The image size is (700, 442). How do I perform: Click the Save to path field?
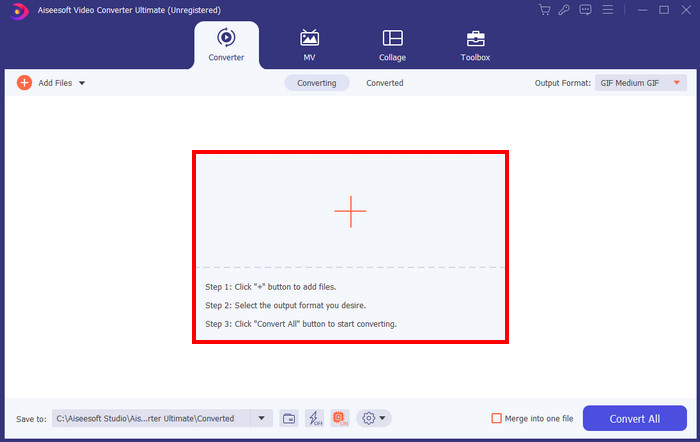click(x=151, y=418)
